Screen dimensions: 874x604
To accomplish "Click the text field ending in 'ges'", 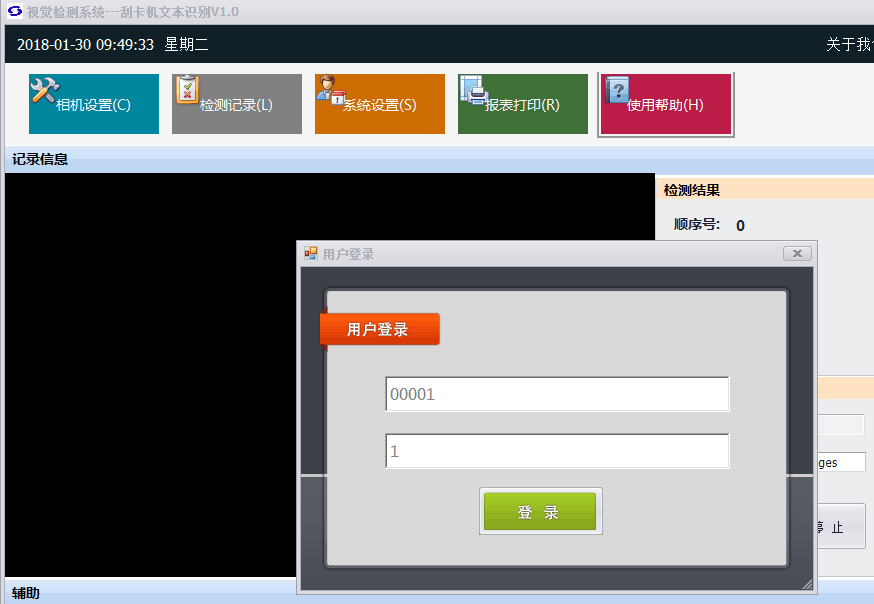I will (841, 463).
